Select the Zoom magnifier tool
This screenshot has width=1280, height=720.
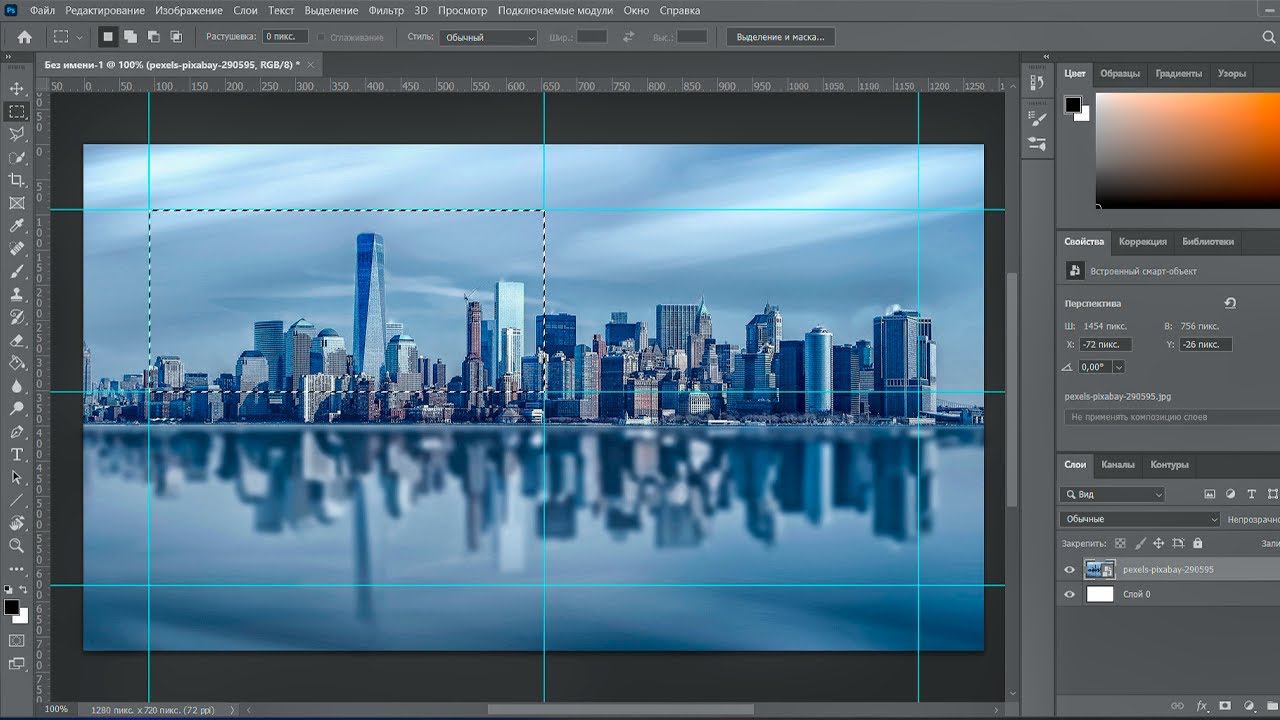click(17, 545)
